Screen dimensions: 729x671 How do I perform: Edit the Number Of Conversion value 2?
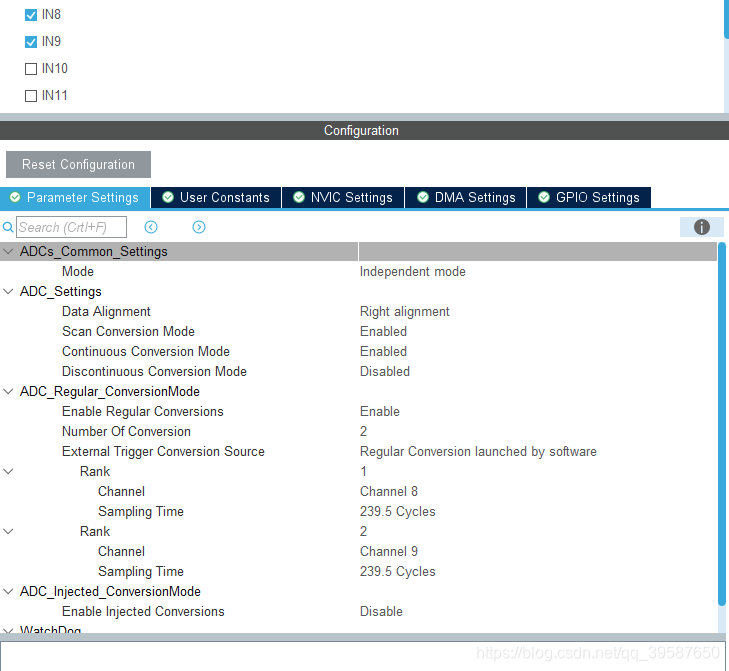363,432
